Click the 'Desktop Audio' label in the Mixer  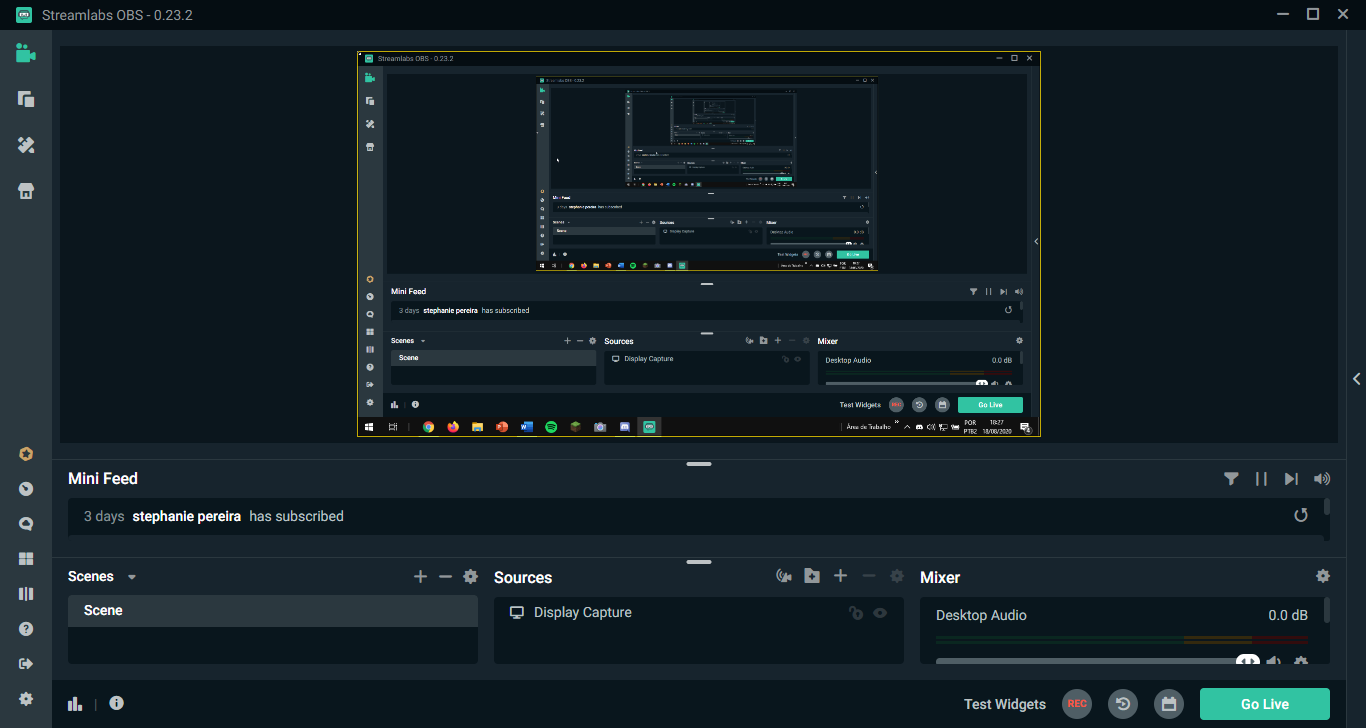coord(981,615)
